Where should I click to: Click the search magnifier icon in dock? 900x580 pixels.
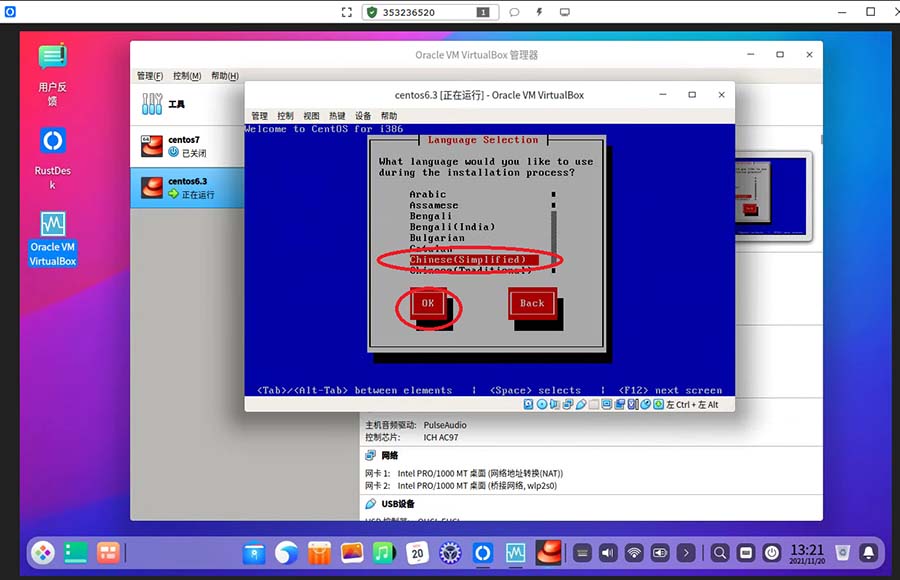point(719,553)
